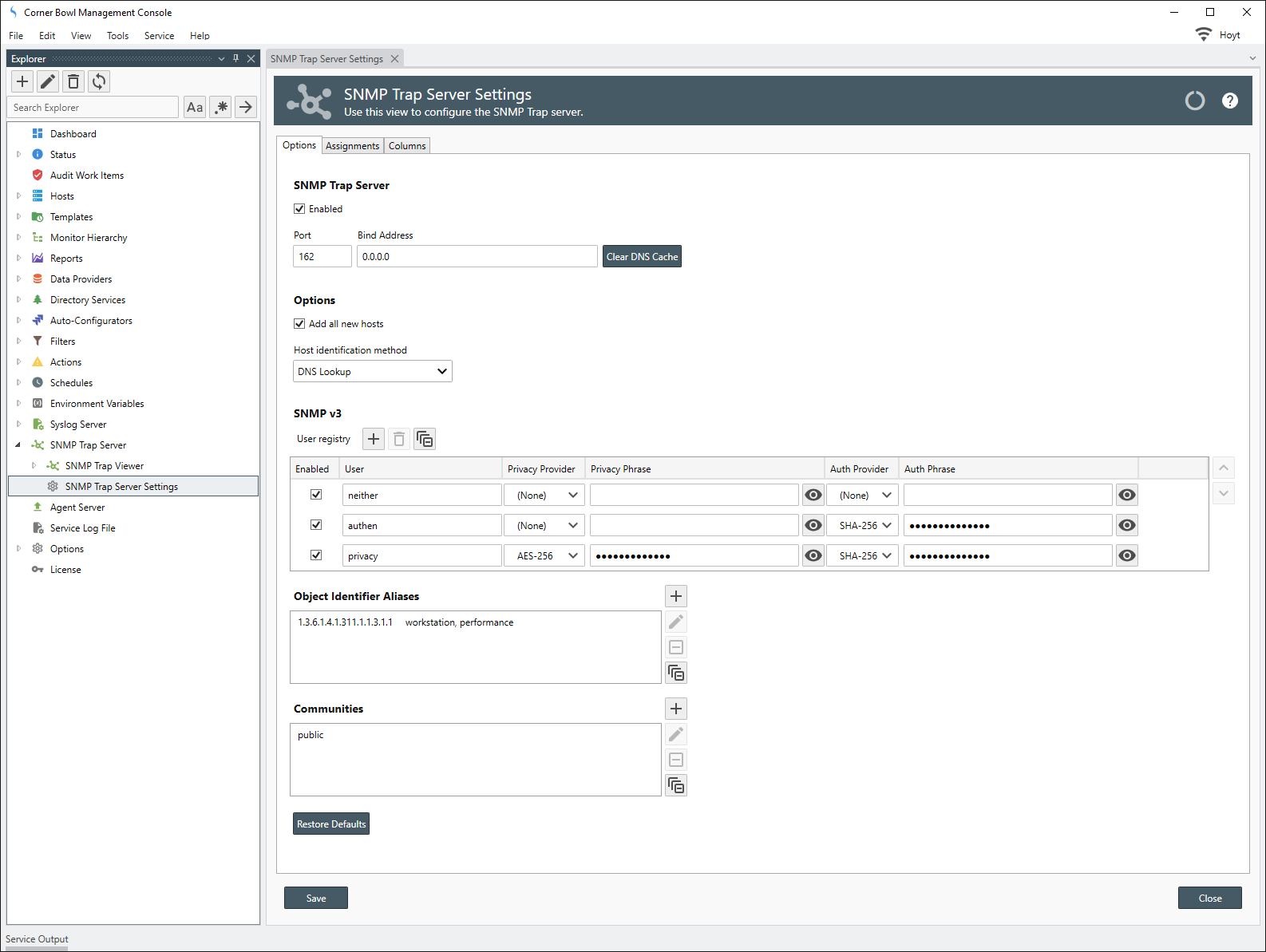This screenshot has height=952, width=1266.
Task: Toggle the Add all new hosts checkbox
Action: tap(300, 324)
